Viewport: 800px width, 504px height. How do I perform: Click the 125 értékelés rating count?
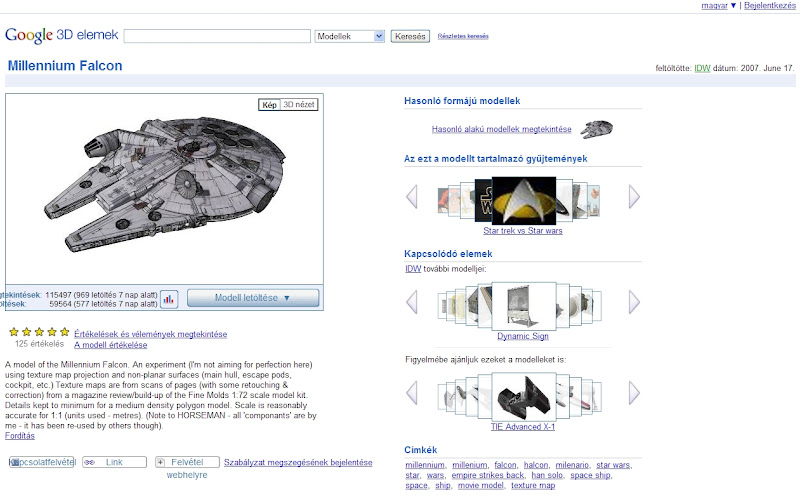pos(39,344)
